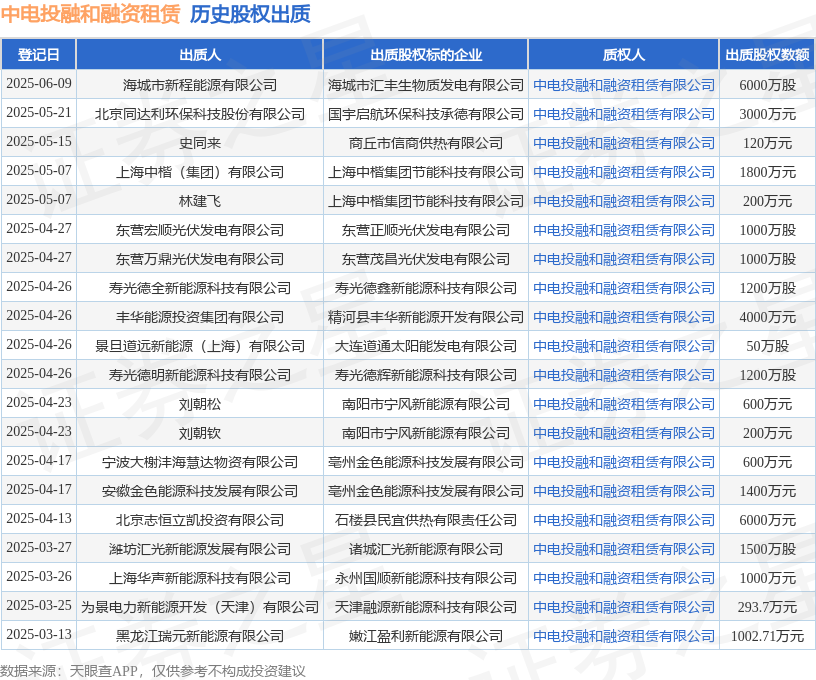
Task: Select 精河县丰华新能源开发有限公司 cell
Action: (426, 317)
